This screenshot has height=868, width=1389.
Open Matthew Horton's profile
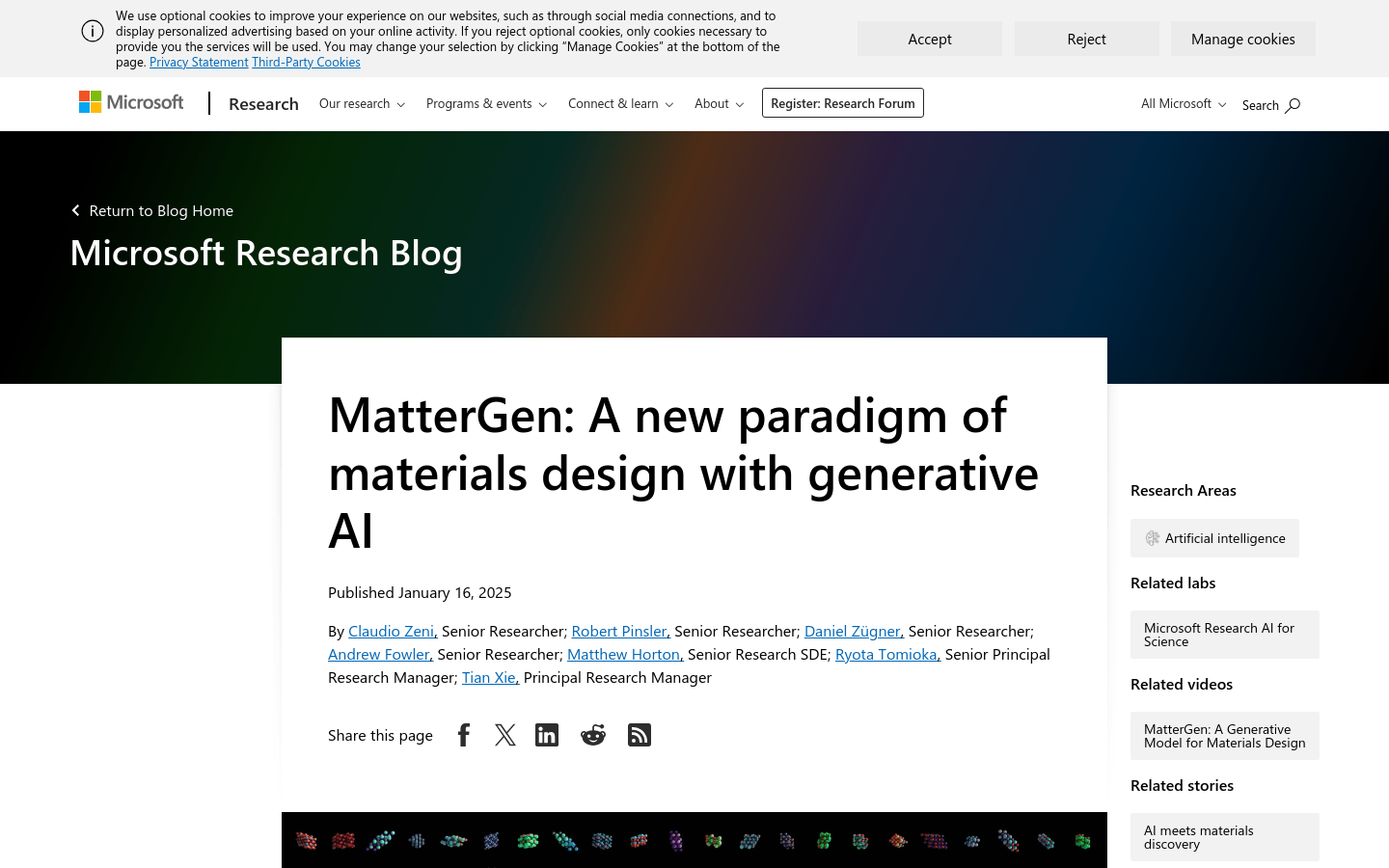click(624, 654)
